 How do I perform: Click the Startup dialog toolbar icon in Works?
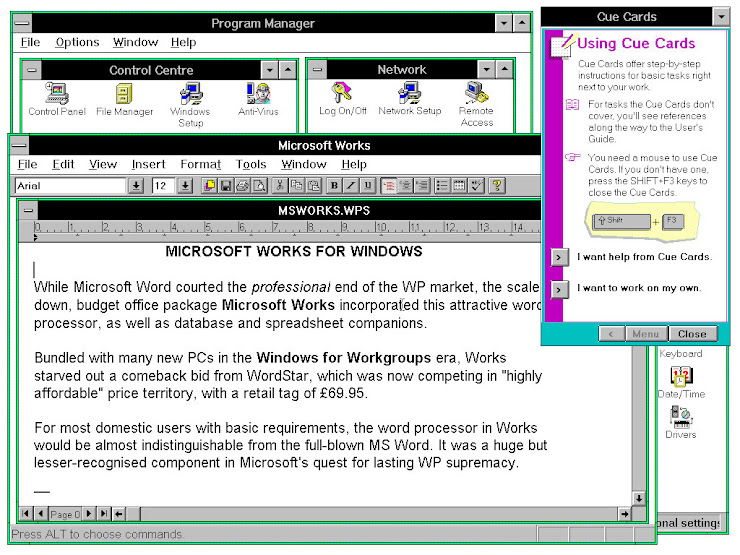coord(209,185)
